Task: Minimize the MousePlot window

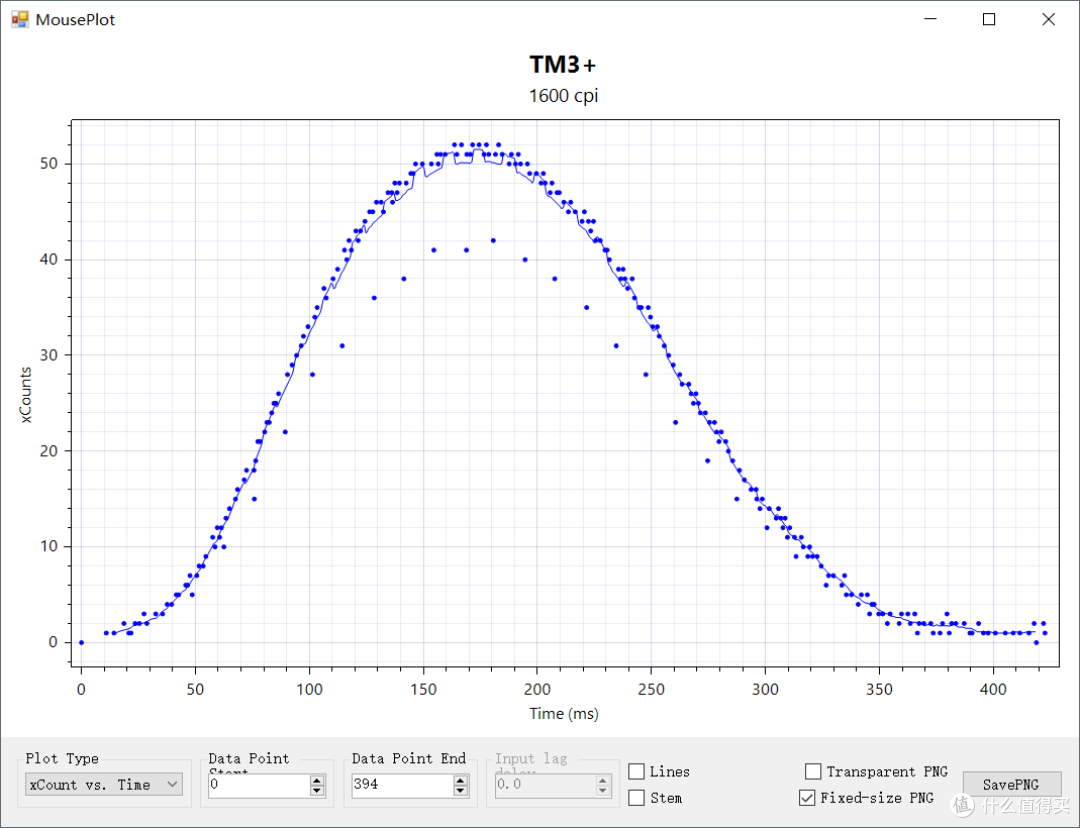Action: pos(931,19)
